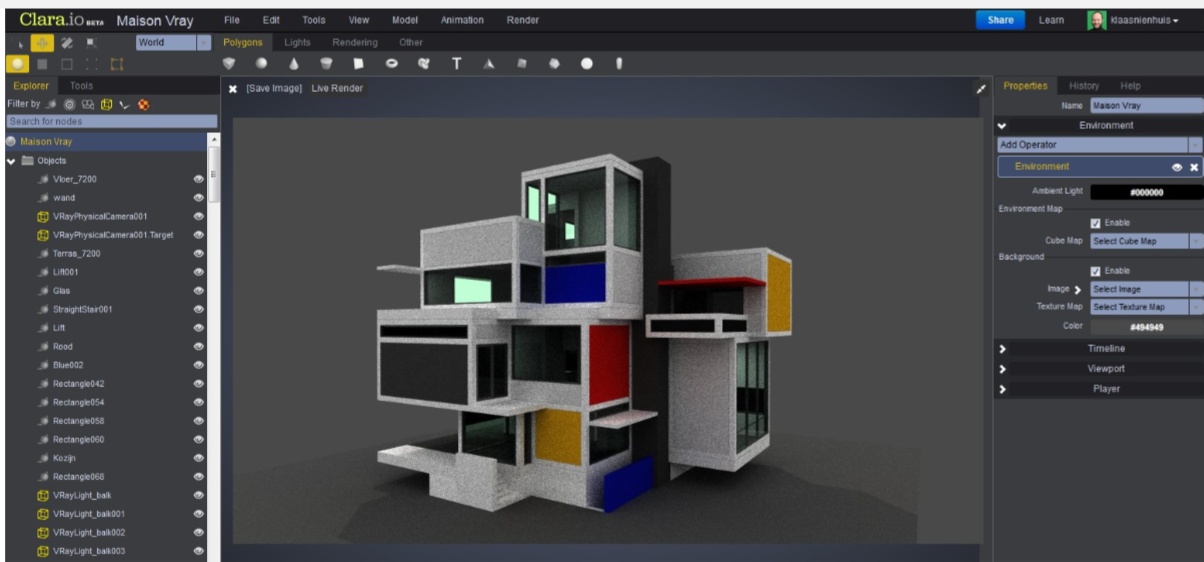1204x562 pixels.
Task: Collapse the Objects folder in the tree
Action: [11, 161]
